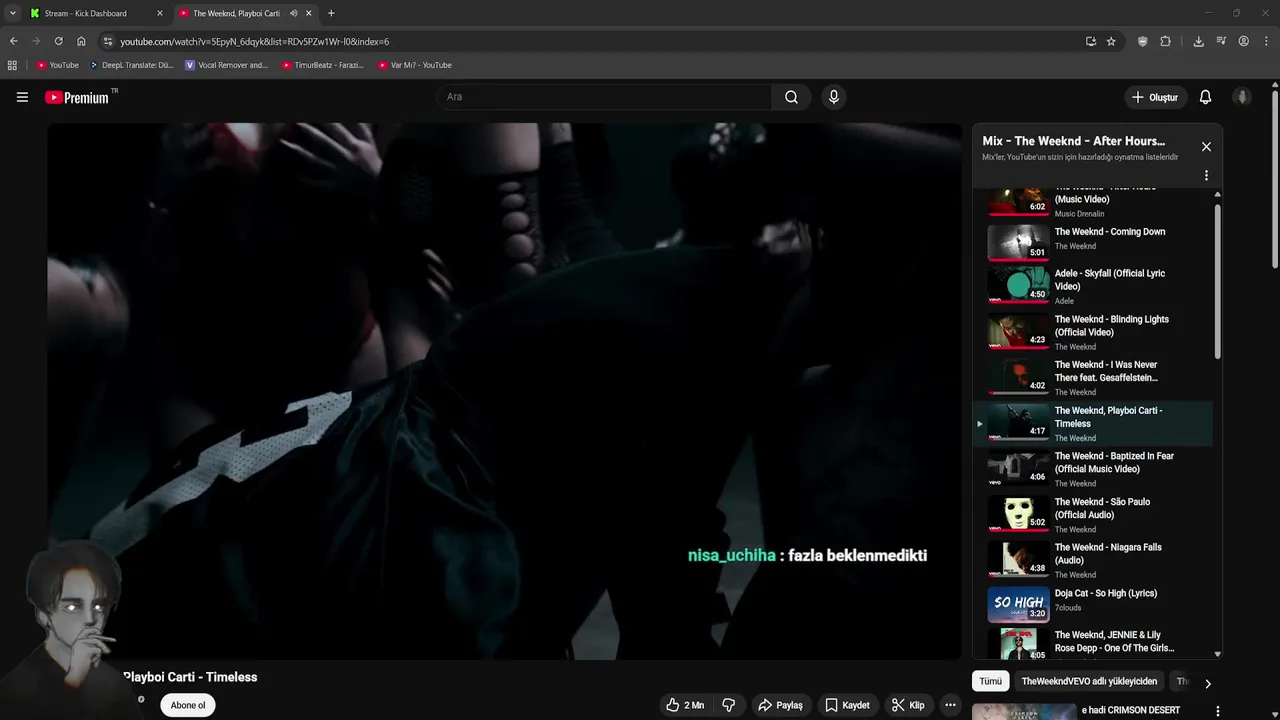Click the Ara search input field
This screenshot has height=720, width=1280.
[604, 97]
